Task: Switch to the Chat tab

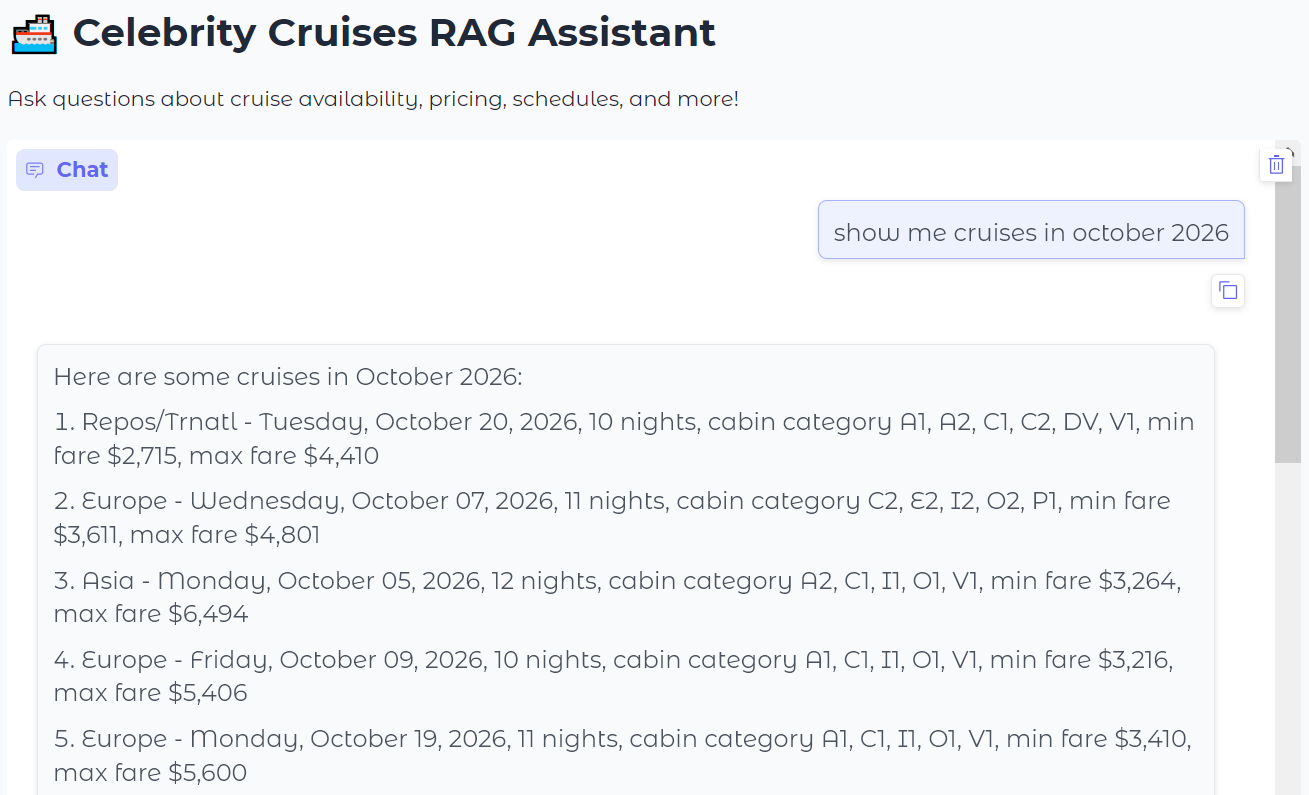Action: [x=66, y=169]
